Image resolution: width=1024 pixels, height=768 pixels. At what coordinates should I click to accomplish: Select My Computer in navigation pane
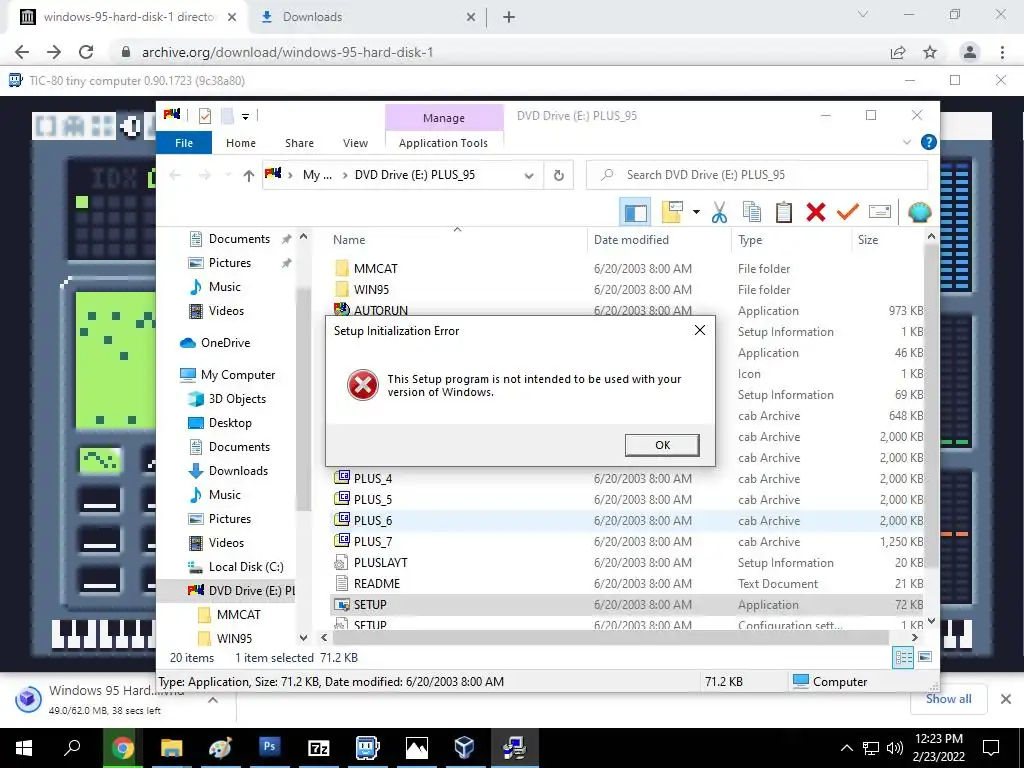tap(238, 375)
